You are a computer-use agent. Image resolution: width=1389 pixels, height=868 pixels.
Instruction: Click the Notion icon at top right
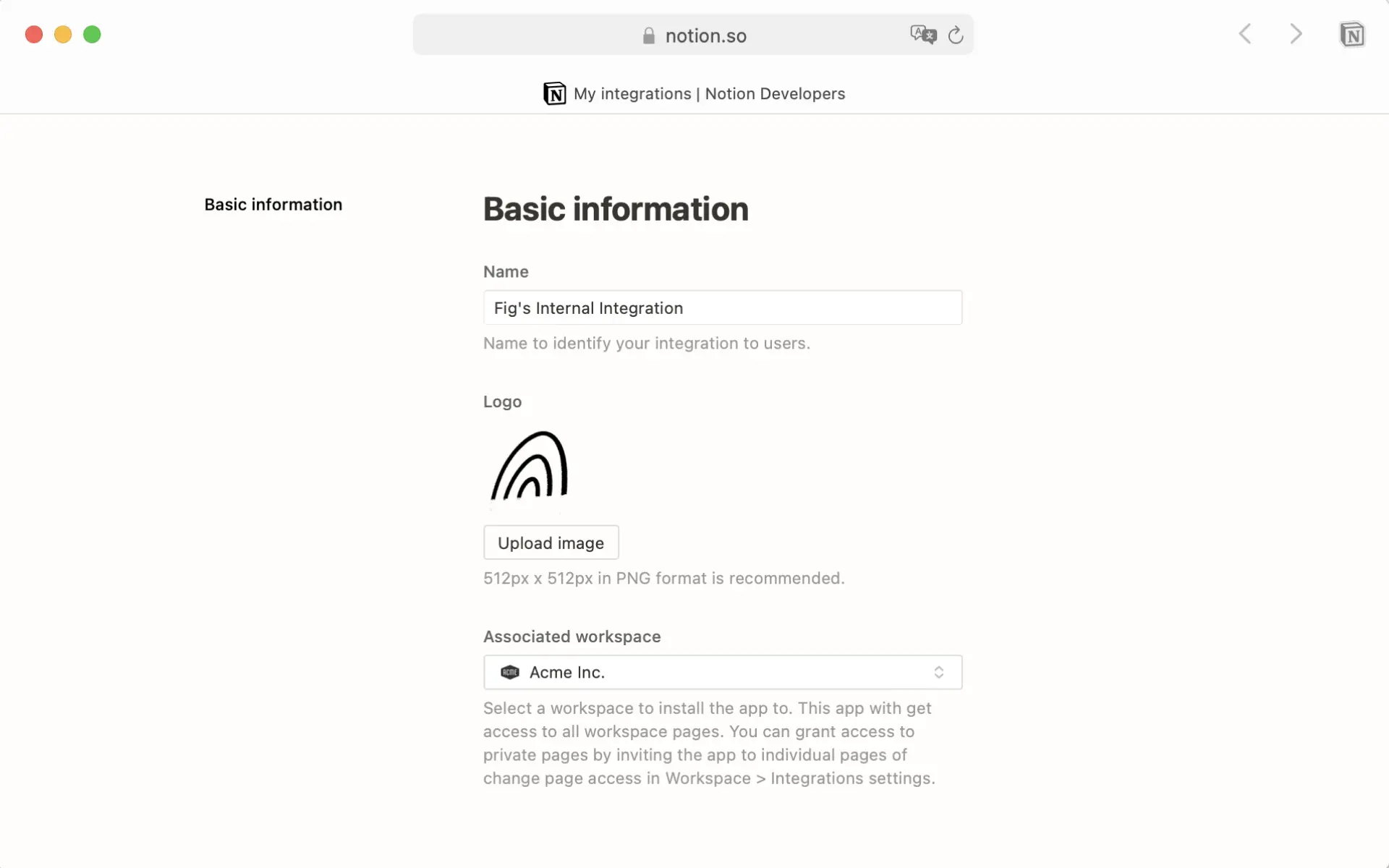point(1353,34)
